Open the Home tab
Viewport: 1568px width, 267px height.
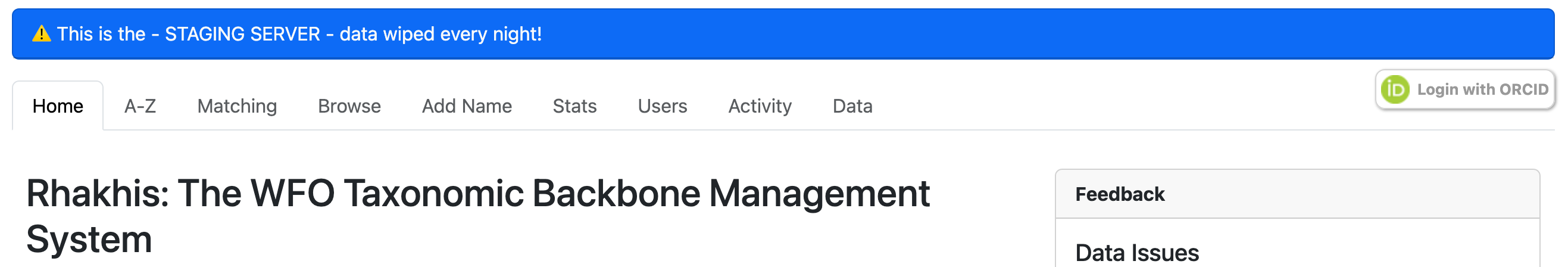tap(58, 106)
